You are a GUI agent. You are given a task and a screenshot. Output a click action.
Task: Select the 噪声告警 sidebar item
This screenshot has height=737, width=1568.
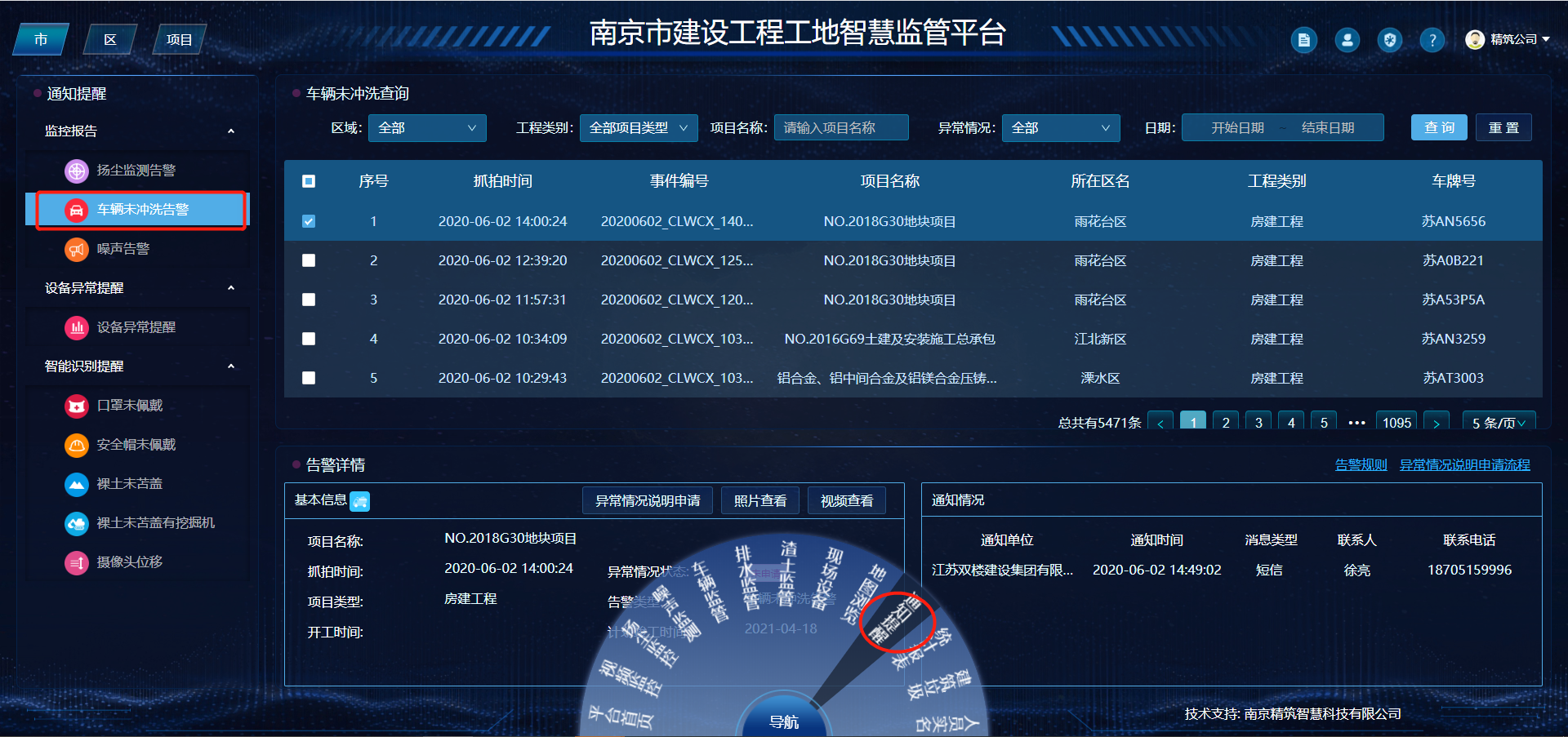(137, 249)
